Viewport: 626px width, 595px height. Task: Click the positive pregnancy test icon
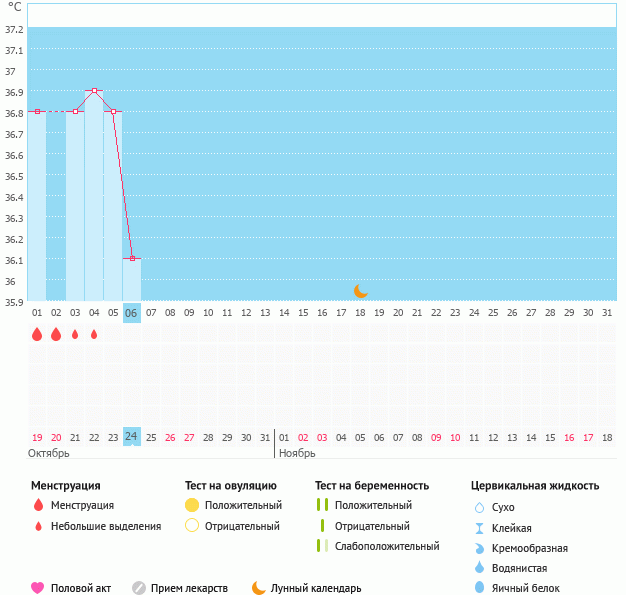tap(322, 505)
